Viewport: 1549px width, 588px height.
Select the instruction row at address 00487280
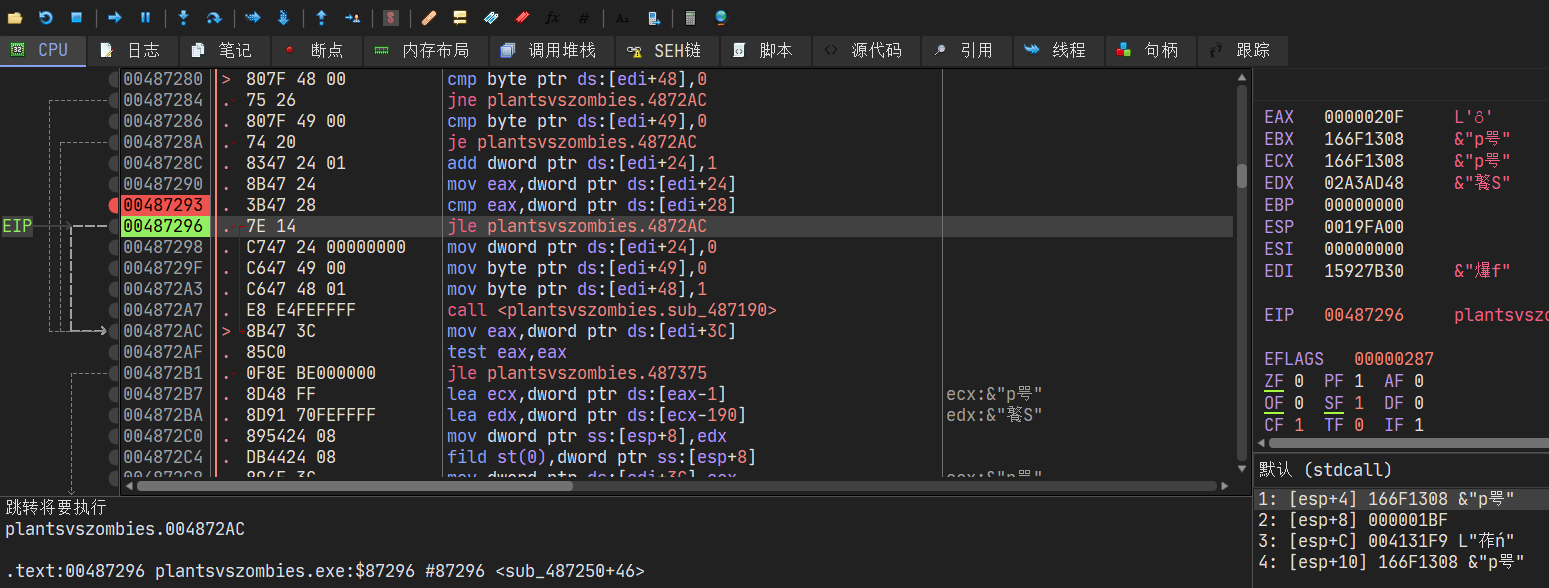coord(676,79)
